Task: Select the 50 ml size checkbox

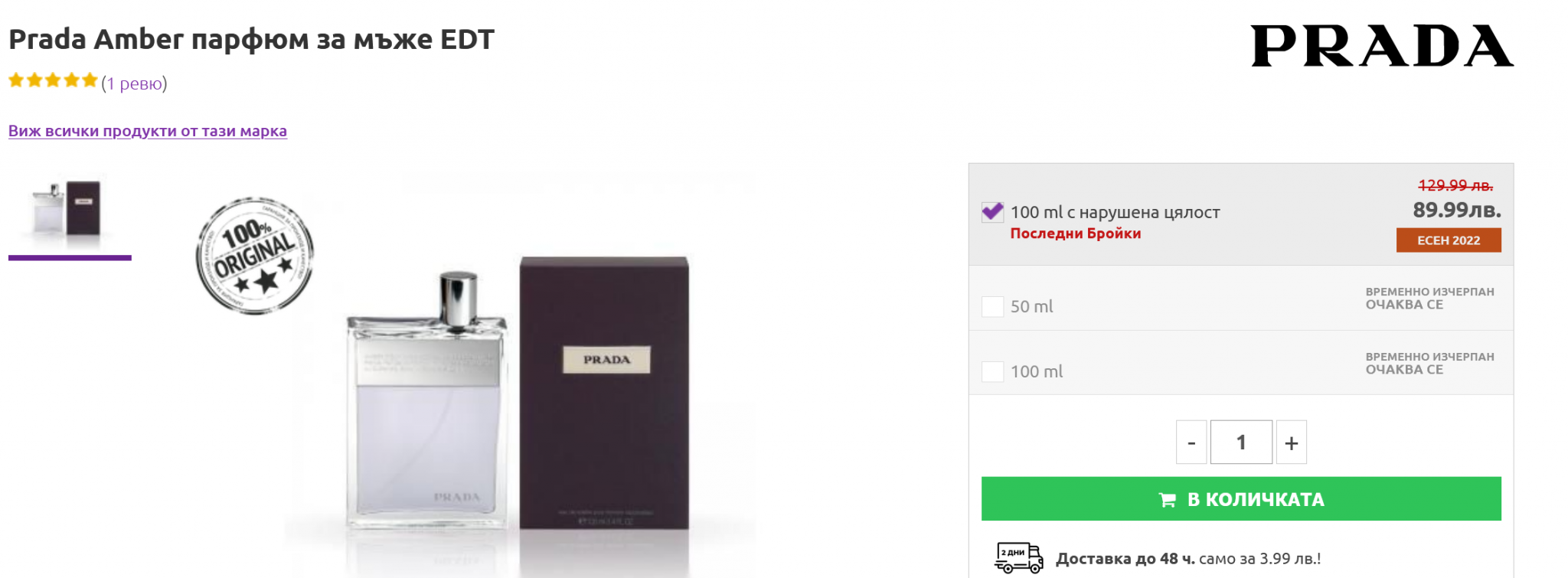Action: pos(993,306)
